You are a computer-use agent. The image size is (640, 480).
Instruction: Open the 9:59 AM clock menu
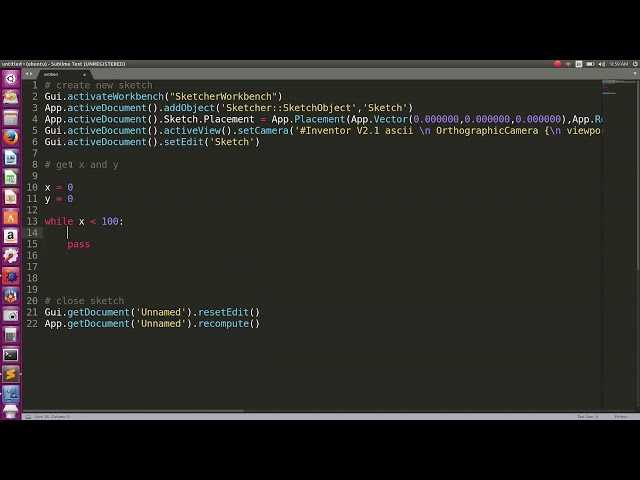[616, 64]
